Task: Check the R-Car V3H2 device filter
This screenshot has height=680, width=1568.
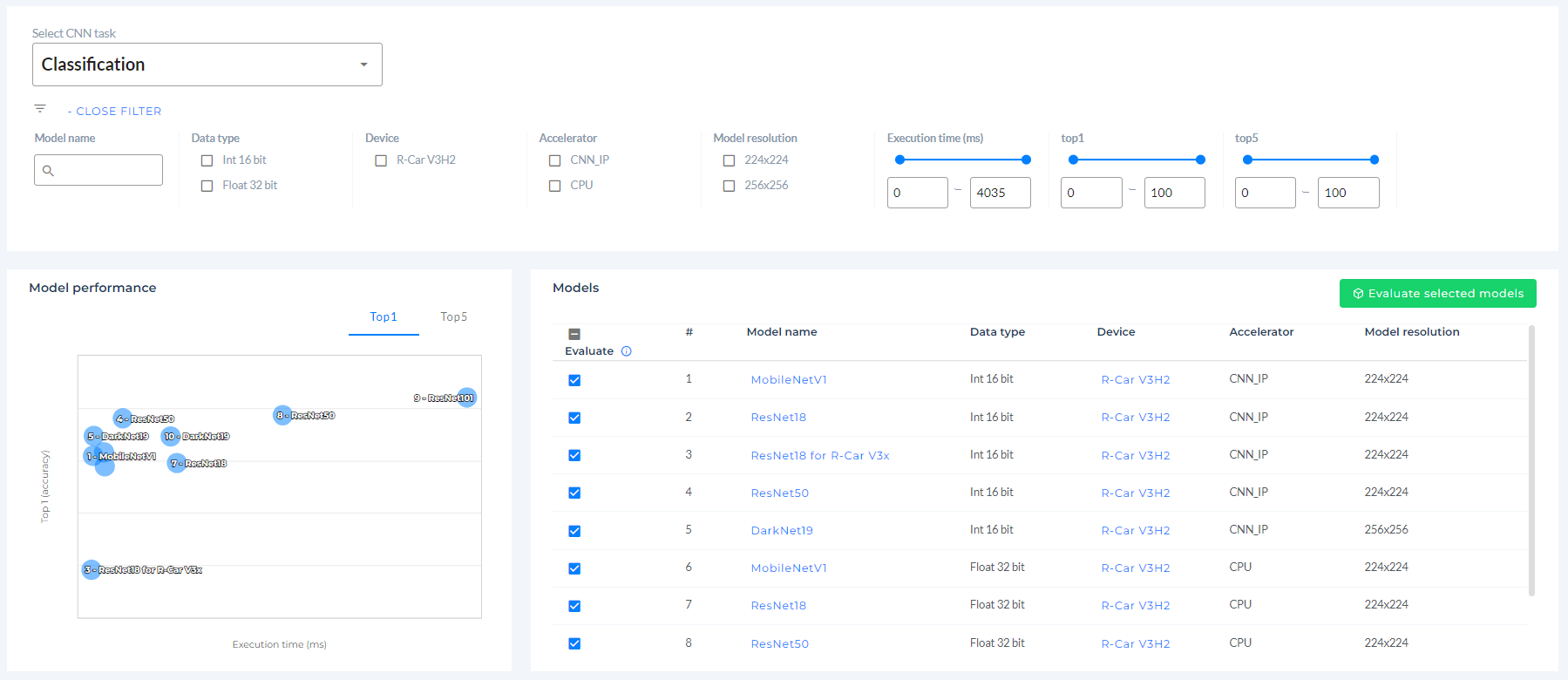Action: point(381,160)
